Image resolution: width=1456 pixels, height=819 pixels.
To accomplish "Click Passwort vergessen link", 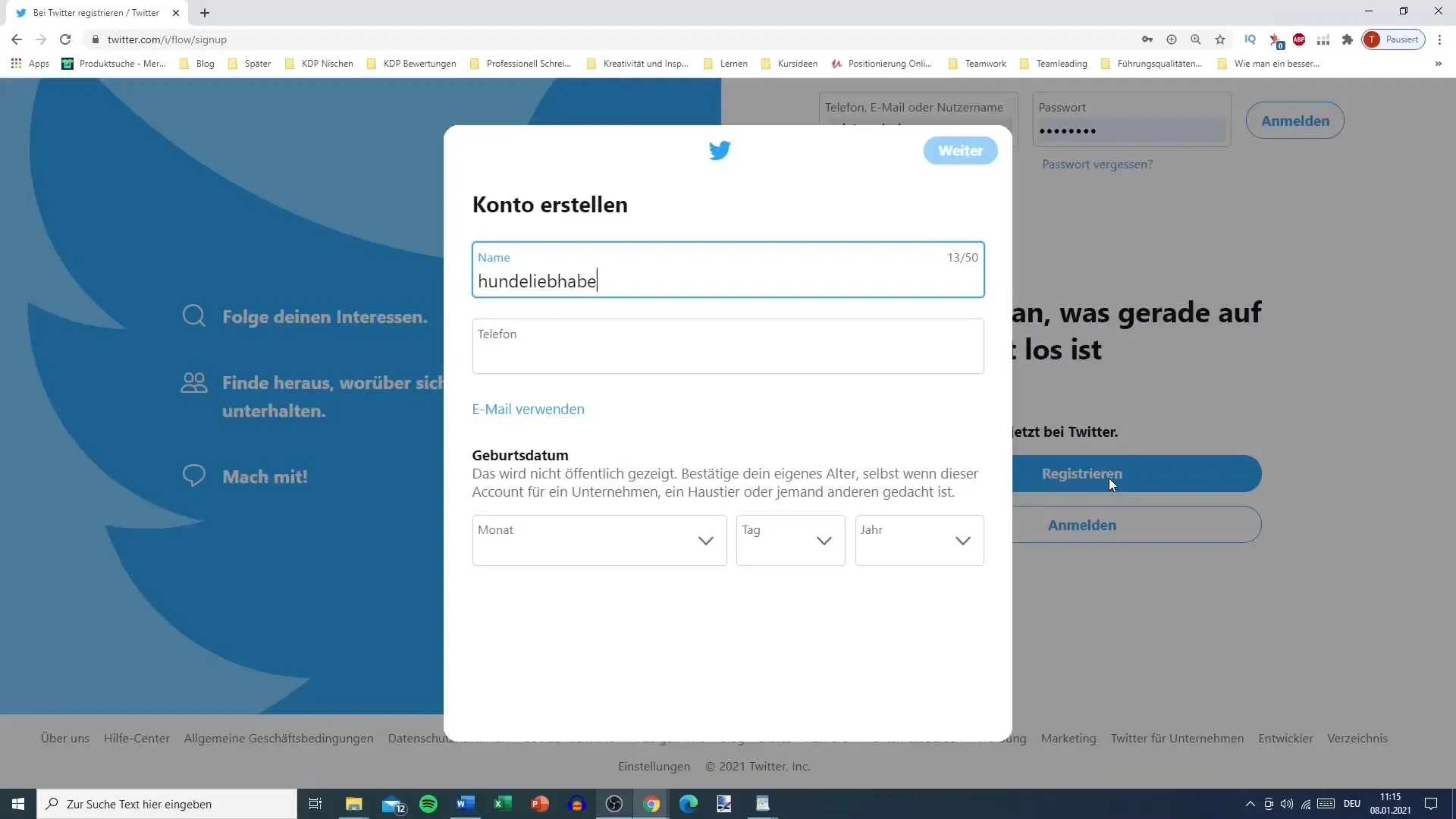I will point(1098,164).
